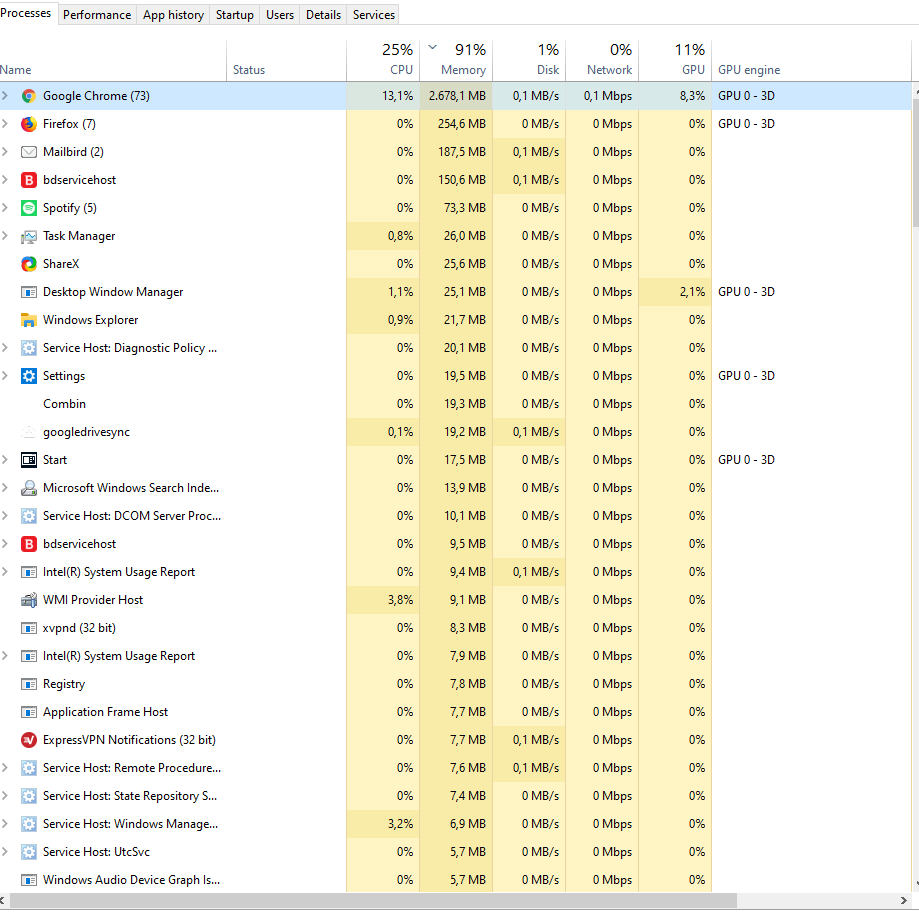Screen dimensions: 919x918
Task: Click the ExpressVPN Notifications icon
Action: click(28, 740)
